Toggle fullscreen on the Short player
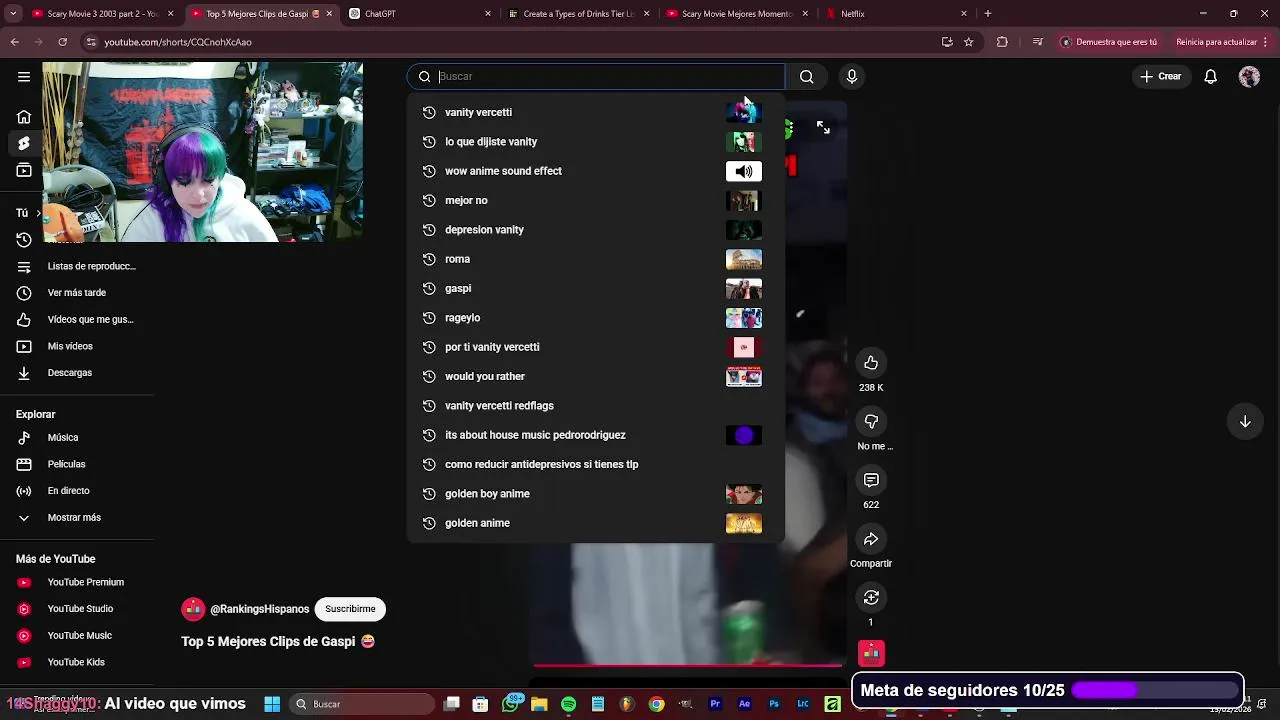 click(x=823, y=127)
